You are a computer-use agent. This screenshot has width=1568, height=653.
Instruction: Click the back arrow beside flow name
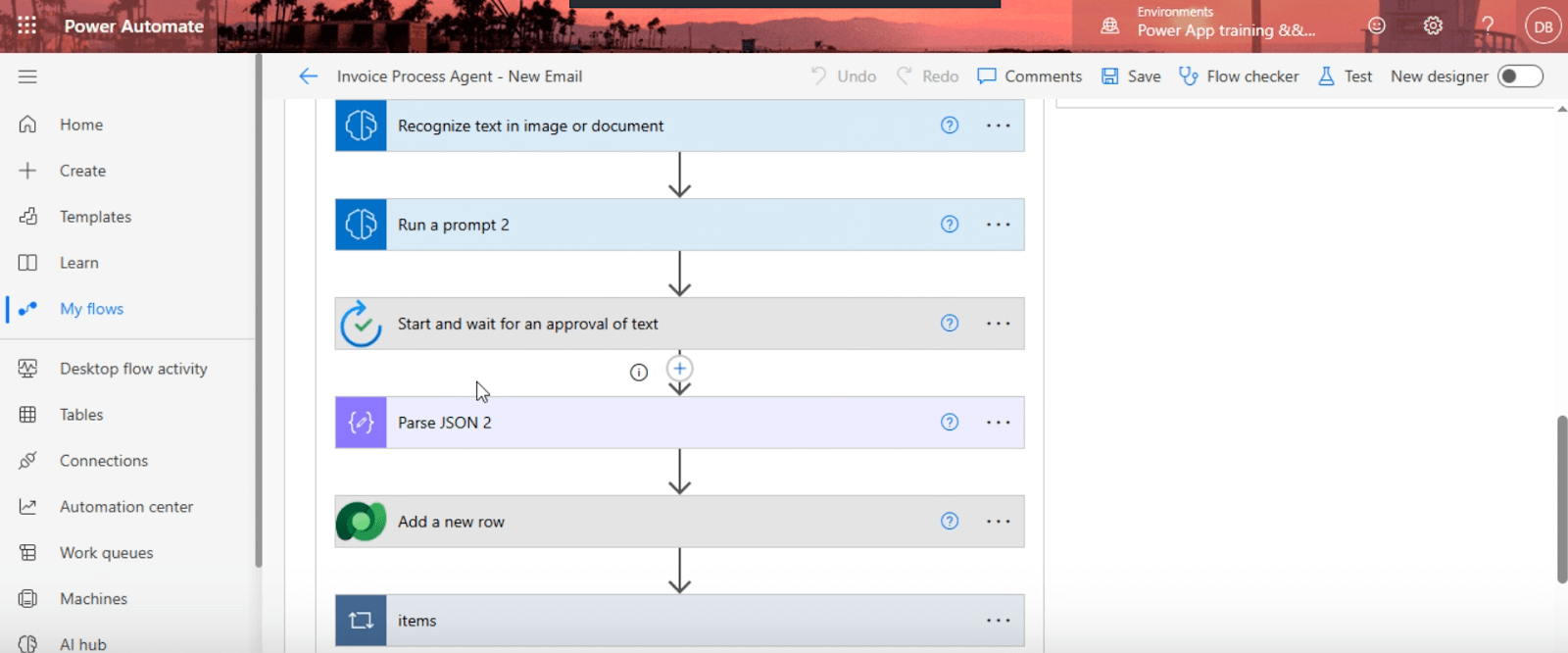308,76
